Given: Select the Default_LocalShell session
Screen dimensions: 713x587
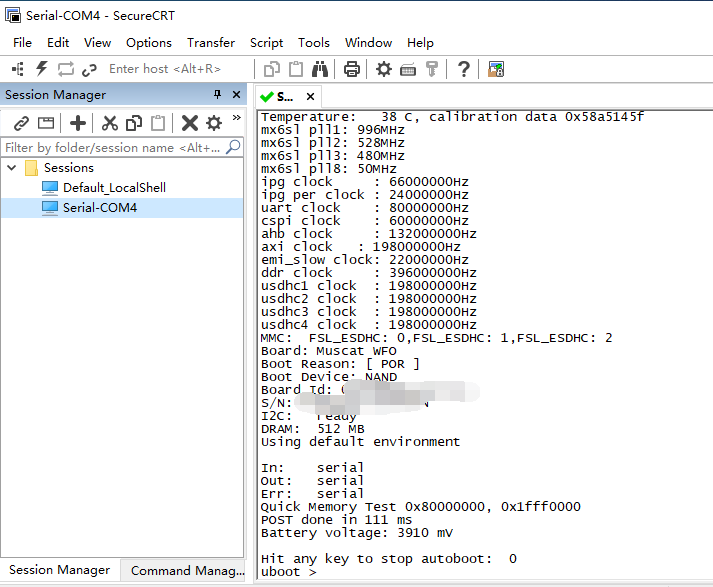Looking at the screenshot, I should coord(114,188).
